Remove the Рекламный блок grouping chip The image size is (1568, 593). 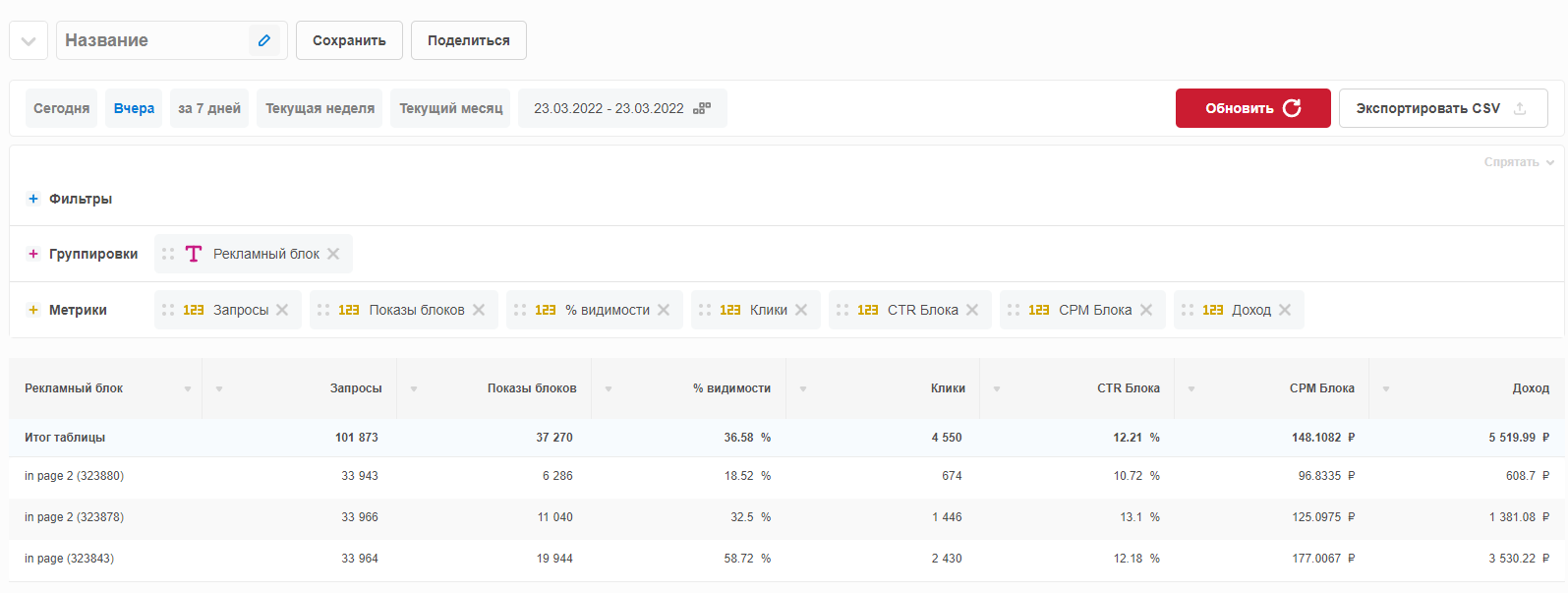(333, 254)
